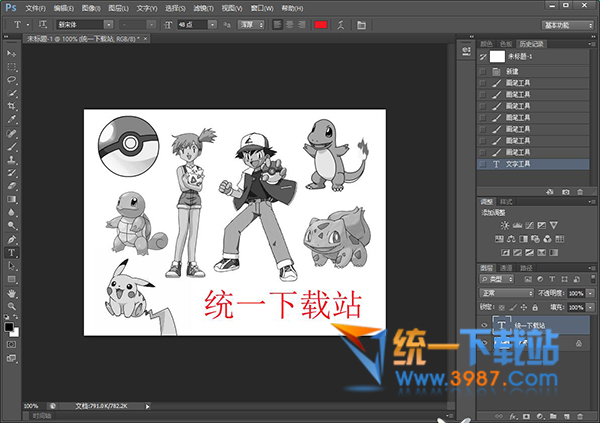Toggle text orientation in options bar
Screen dimensions: 600x423
click(42, 25)
